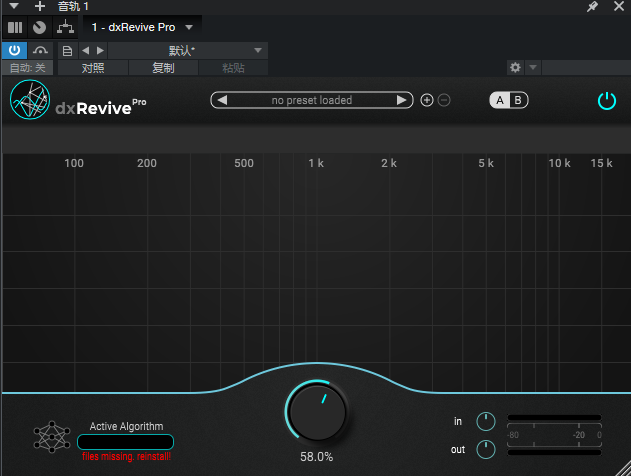Toggle the cyan dxRevive power button
Viewport: 631px width, 476px height.
coord(607,101)
